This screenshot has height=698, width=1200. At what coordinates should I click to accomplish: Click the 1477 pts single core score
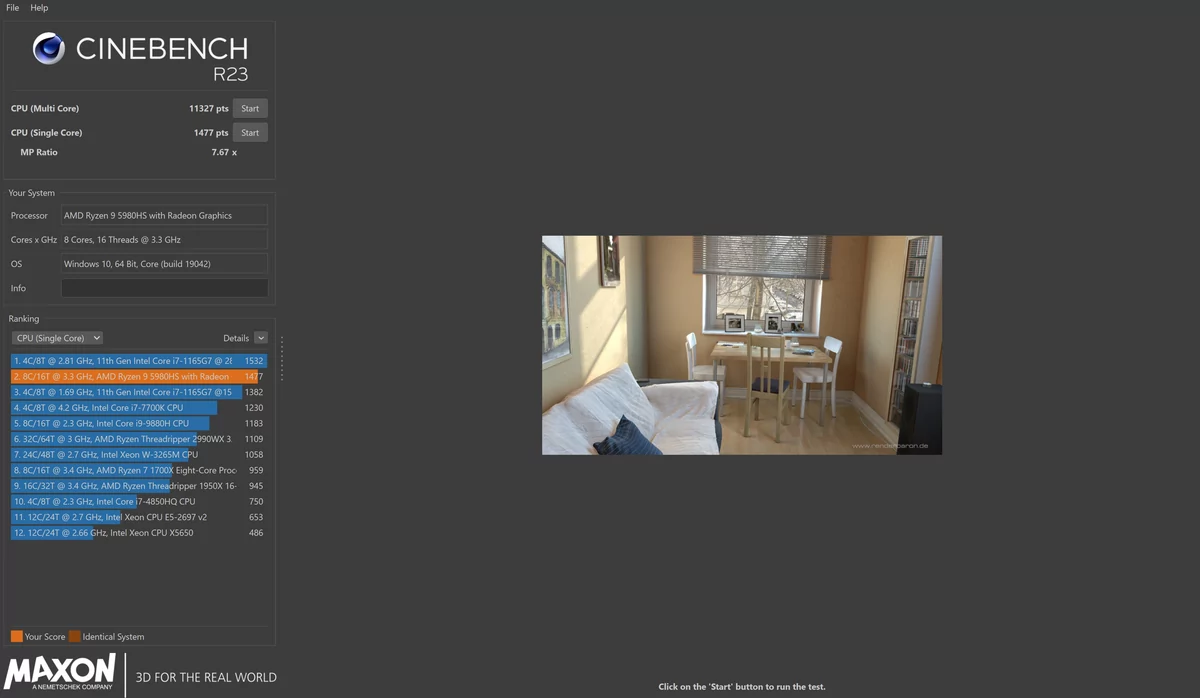click(211, 133)
